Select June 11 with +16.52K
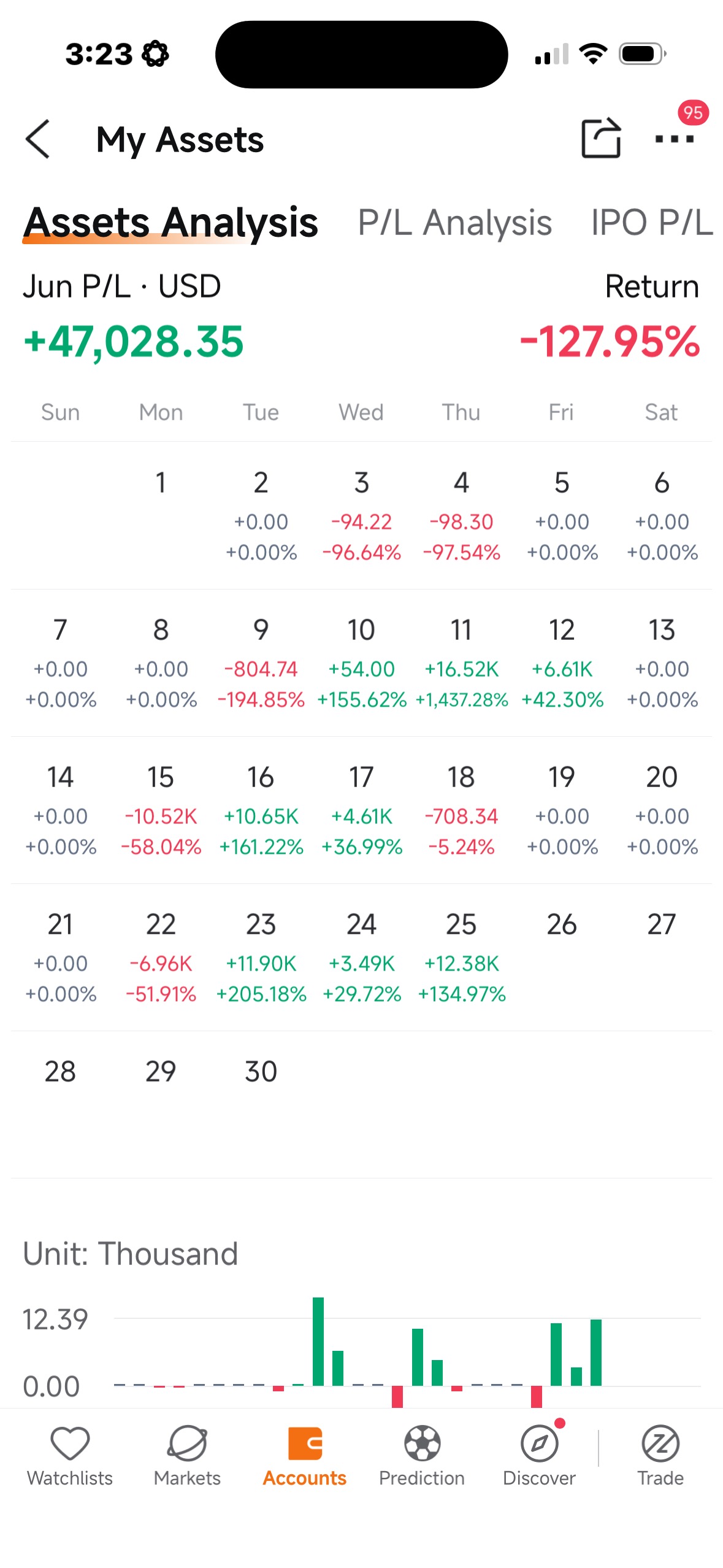The height and width of the screenshot is (1568, 723). pos(461,664)
